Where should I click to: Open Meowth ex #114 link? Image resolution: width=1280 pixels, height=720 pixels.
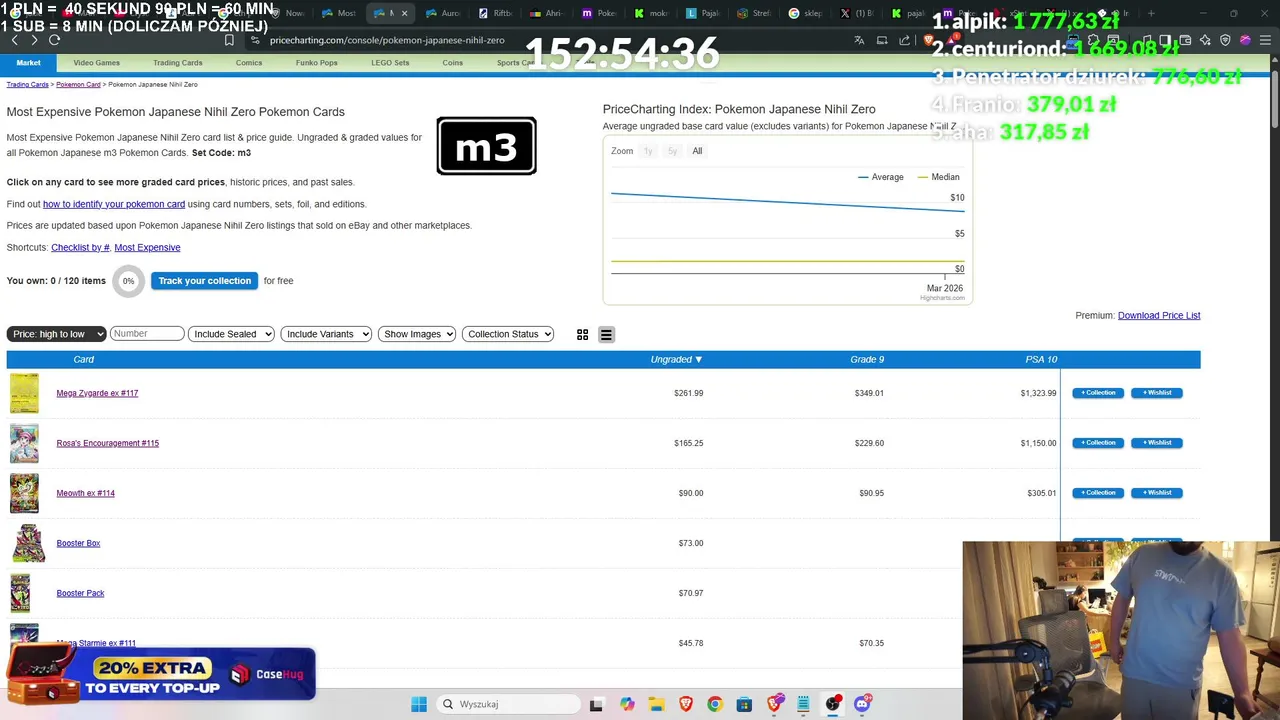(85, 493)
